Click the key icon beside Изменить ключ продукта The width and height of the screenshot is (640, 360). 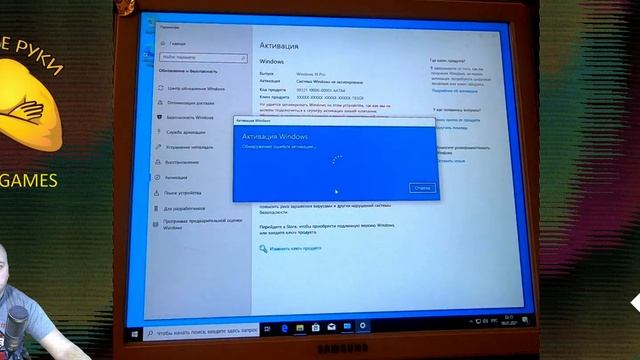pos(263,249)
